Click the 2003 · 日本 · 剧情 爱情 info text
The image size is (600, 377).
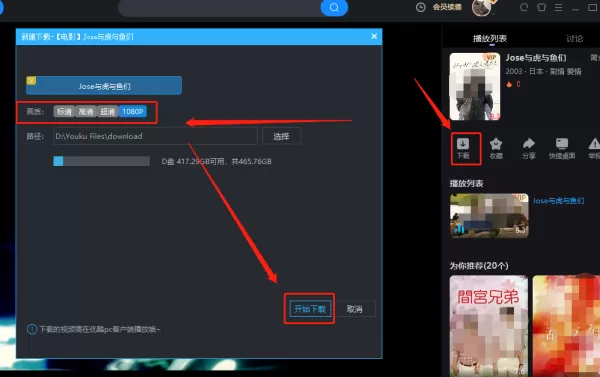543,71
